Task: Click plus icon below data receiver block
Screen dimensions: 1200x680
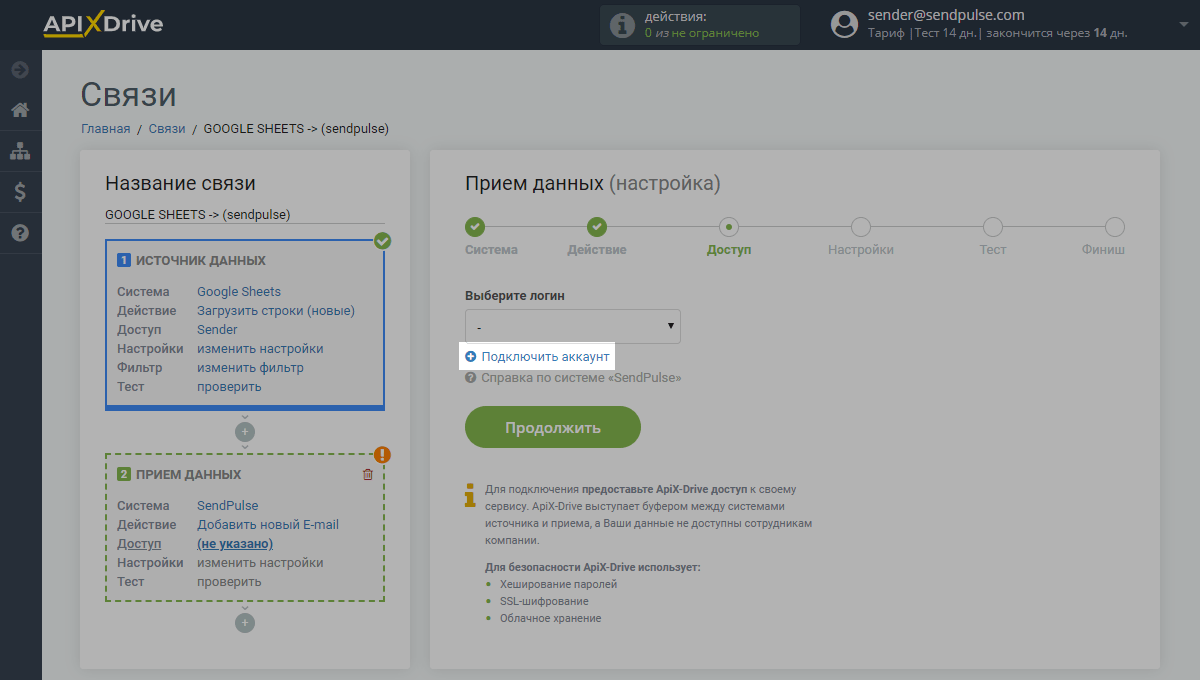Action: click(x=245, y=623)
